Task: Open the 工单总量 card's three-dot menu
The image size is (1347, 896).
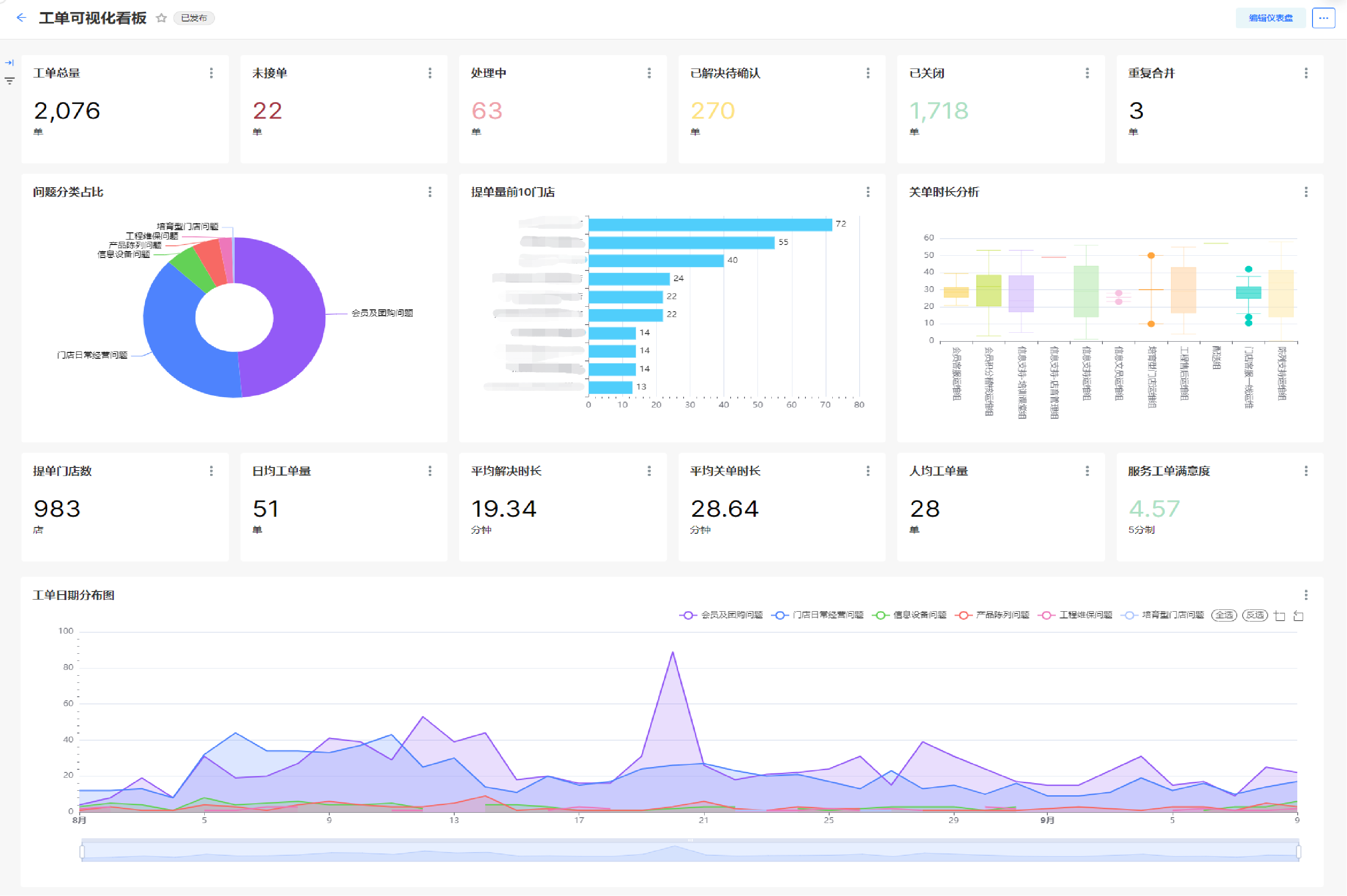Action: point(211,73)
